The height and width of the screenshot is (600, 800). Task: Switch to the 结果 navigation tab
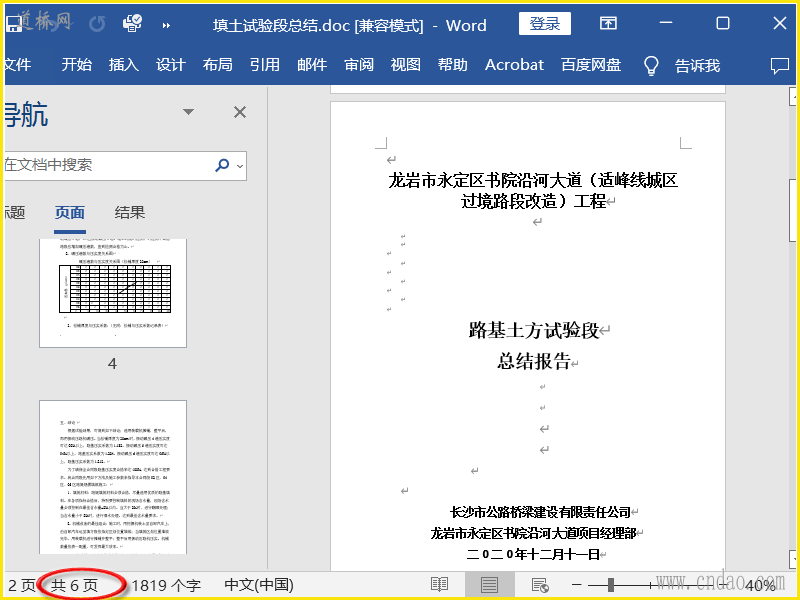coord(130,213)
